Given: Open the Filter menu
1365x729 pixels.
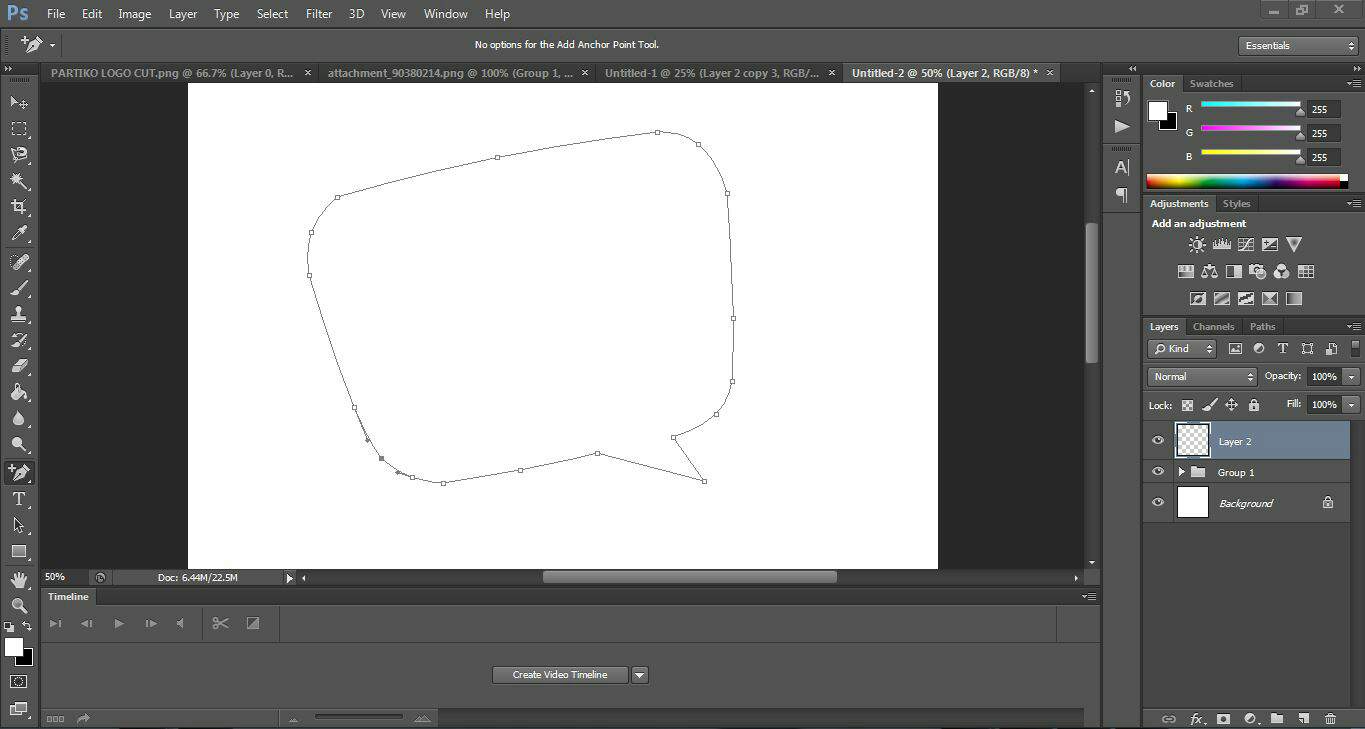Looking at the screenshot, I should (x=319, y=14).
